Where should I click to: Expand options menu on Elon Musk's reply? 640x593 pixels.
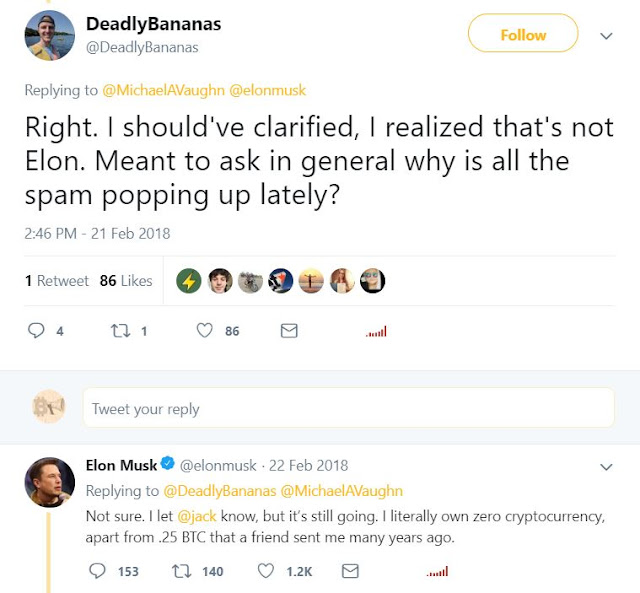coord(605,467)
